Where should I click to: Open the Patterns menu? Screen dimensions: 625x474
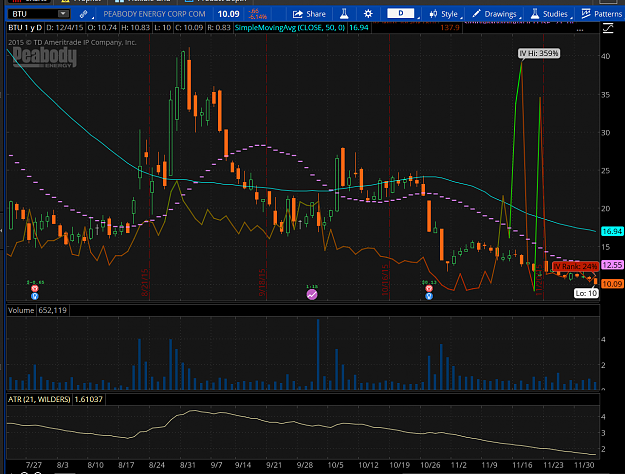602,14
